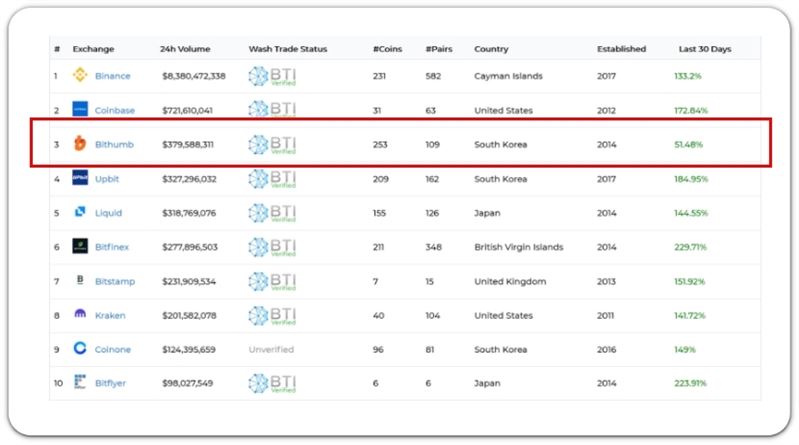This screenshot has width=799, height=445.
Task: Open the Binance exchange link
Action: point(113,76)
